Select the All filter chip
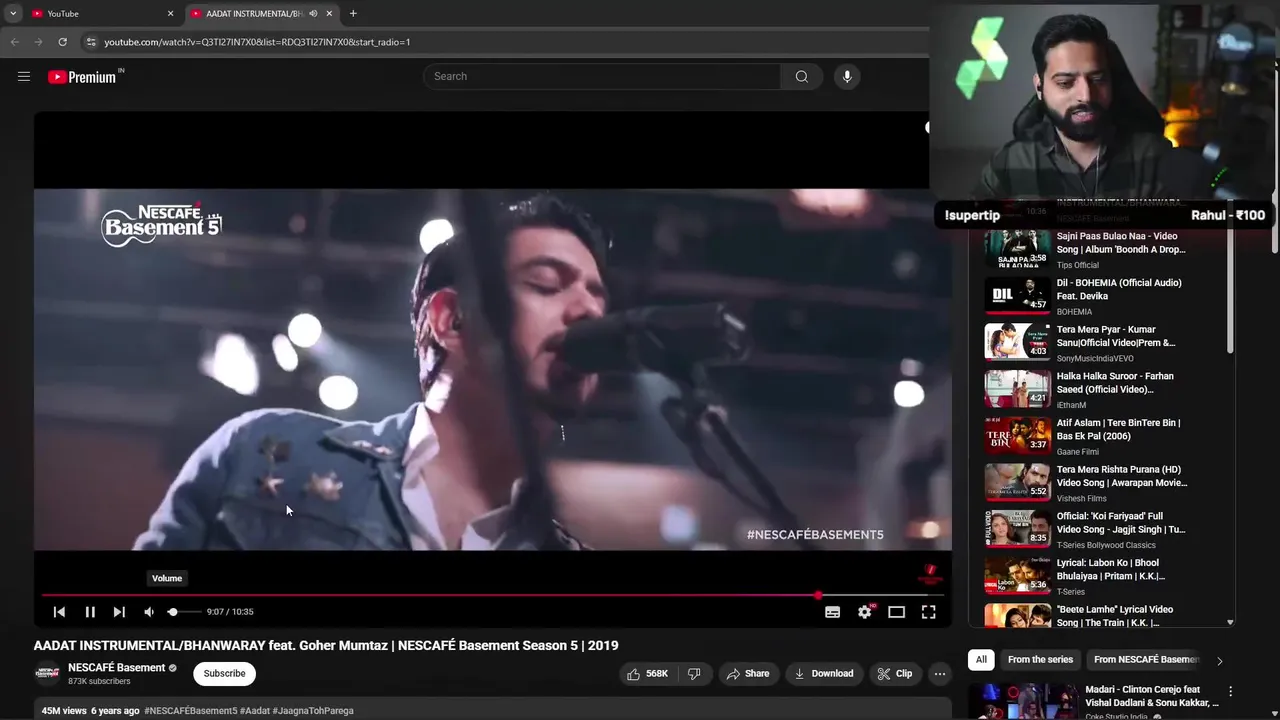The image size is (1280, 720). pyautogui.click(x=981, y=660)
